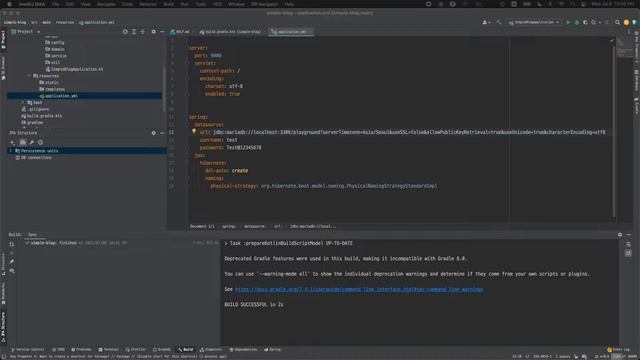
Task: Hide the Build tool window
Action: click(628, 235)
